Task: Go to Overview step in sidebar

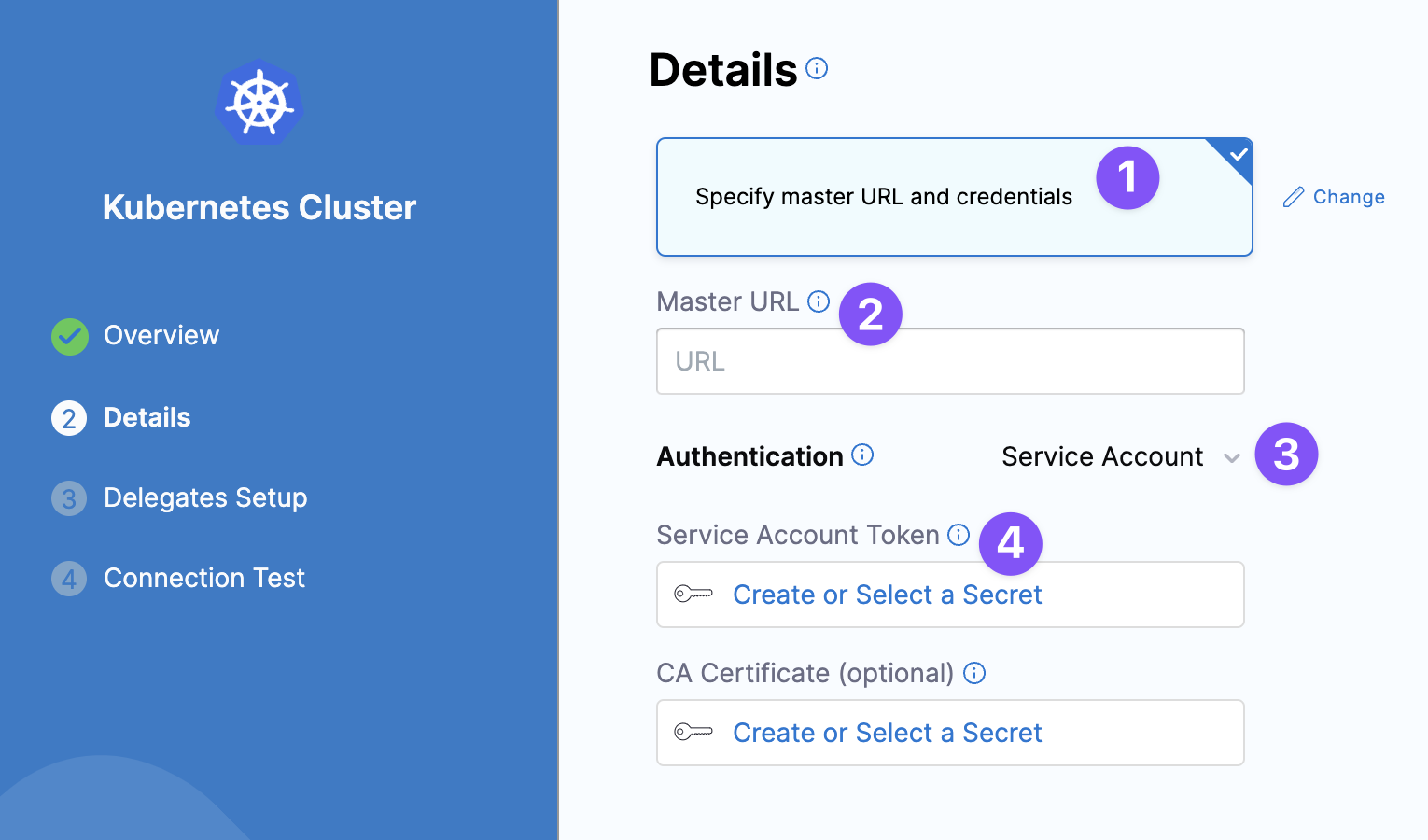Action: click(161, 335)
